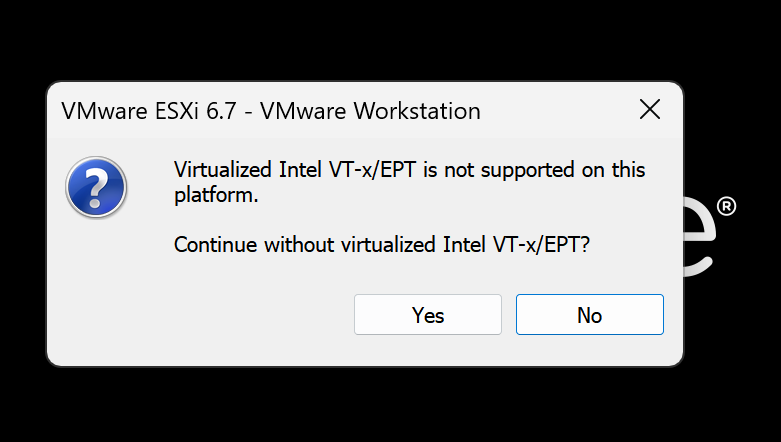Close the VMware ESXi 6.7 dialog
This screenshot has width=781, height=442.
pos(650,109)
